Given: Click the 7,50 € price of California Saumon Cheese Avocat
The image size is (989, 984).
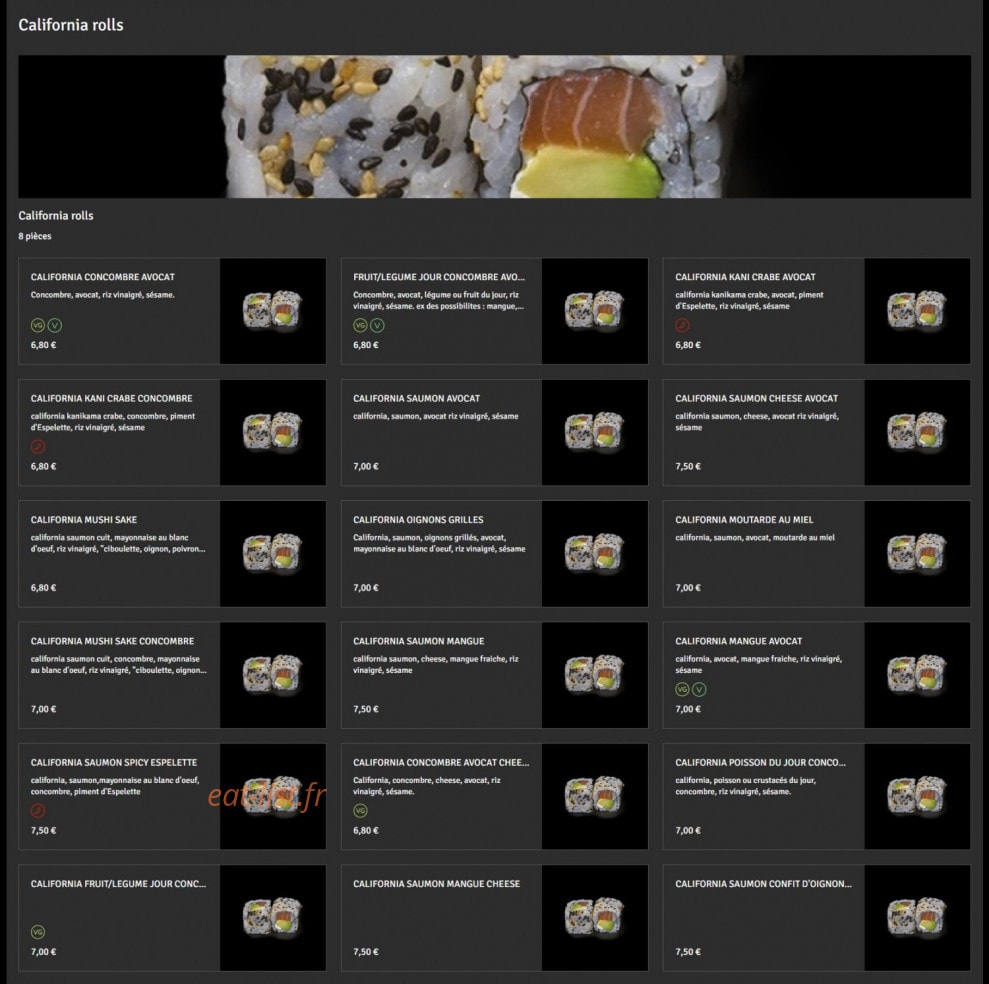Looking at the screenshot, I should [x=688, y=467].
